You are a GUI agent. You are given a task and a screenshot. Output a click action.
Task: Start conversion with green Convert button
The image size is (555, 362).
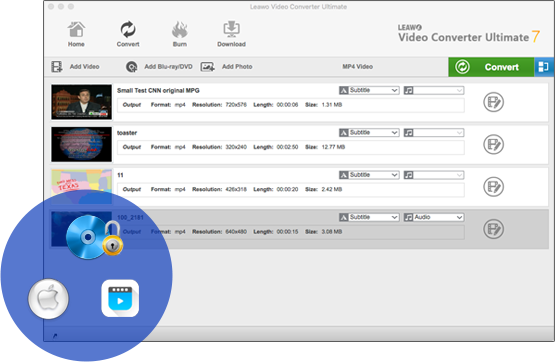point(491,67)
